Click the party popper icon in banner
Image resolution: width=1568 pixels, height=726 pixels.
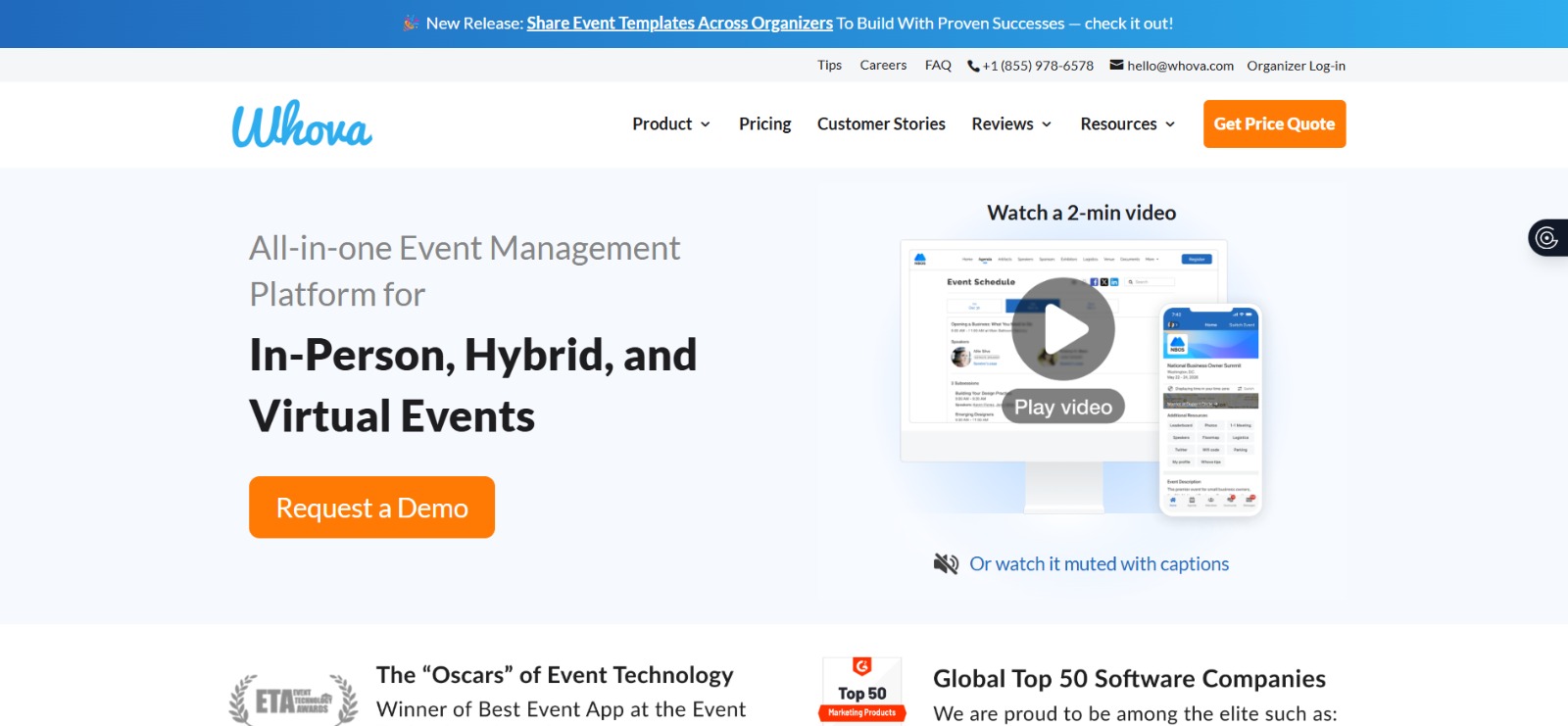point(411,24)
